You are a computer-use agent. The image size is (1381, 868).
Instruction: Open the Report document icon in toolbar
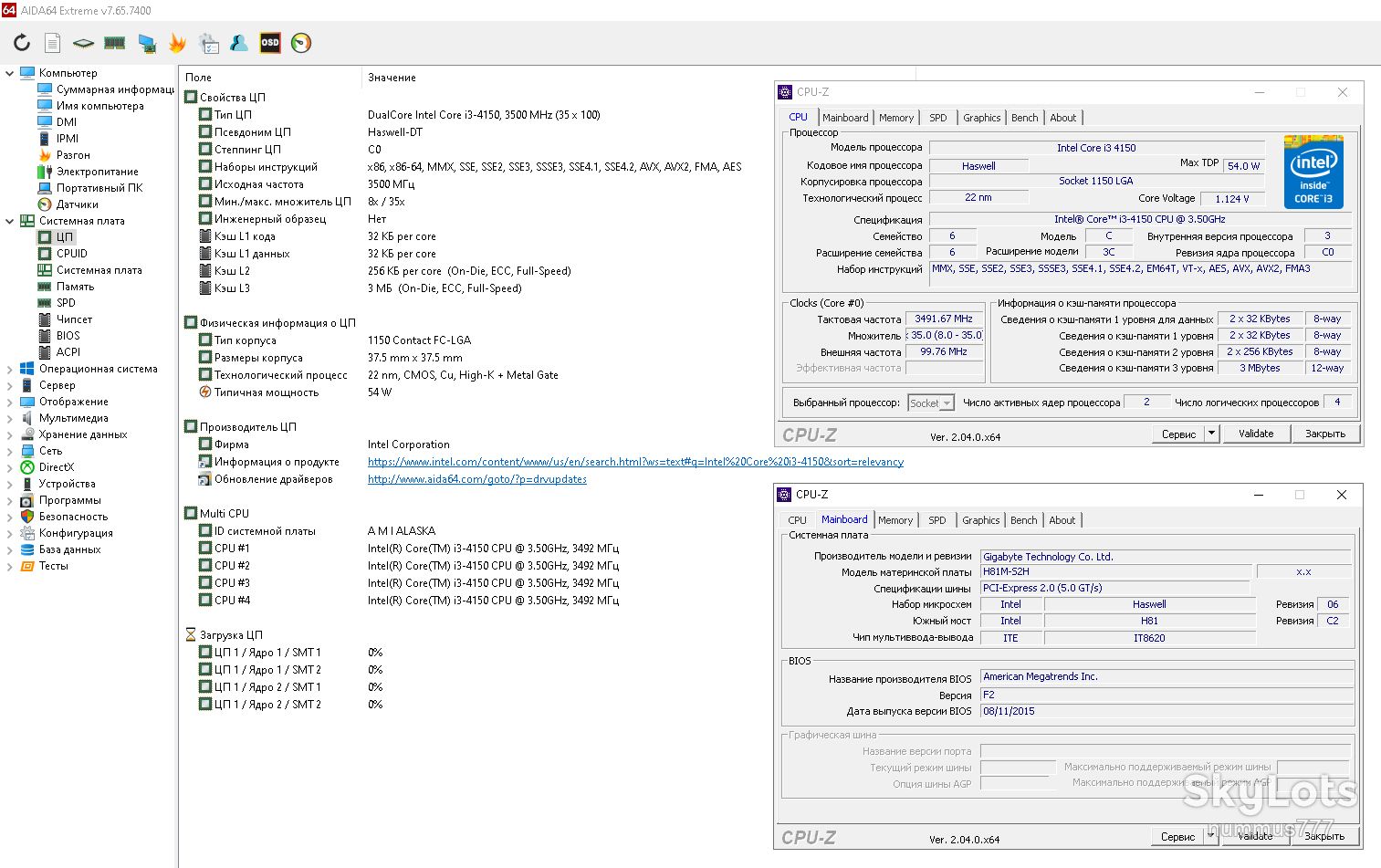pyautogui.click(x=53, y=43)
